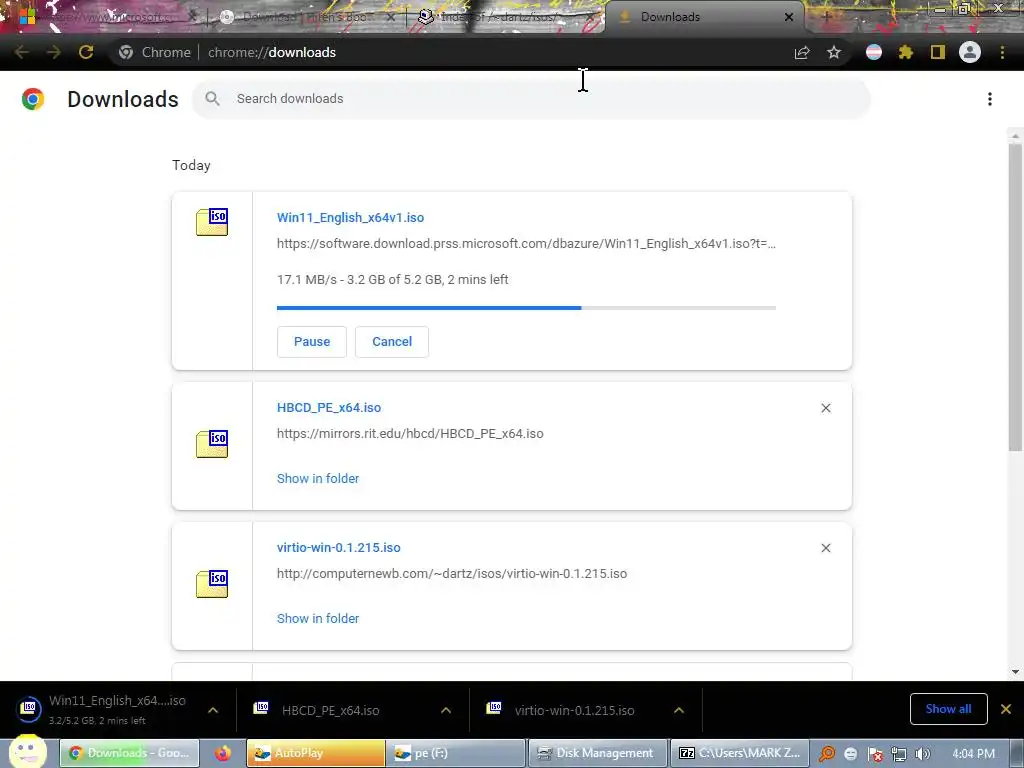The width and height of the screenshot is (1024, 768).
Task: Switch to 7-Zip C:\Users\MARK taskbar window
Action: tap(740, 753)
